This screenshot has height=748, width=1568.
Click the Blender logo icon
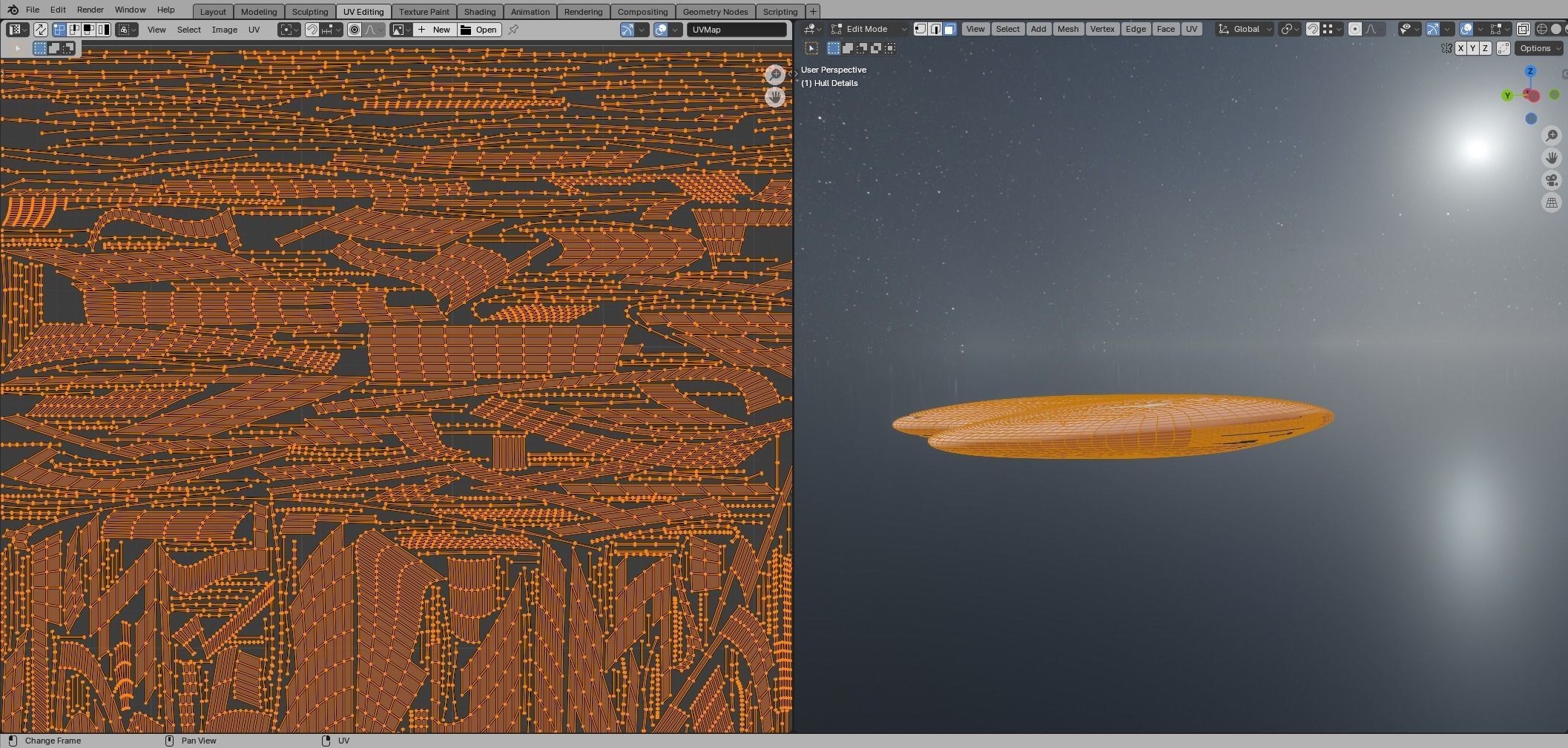(x=12, y=10)
